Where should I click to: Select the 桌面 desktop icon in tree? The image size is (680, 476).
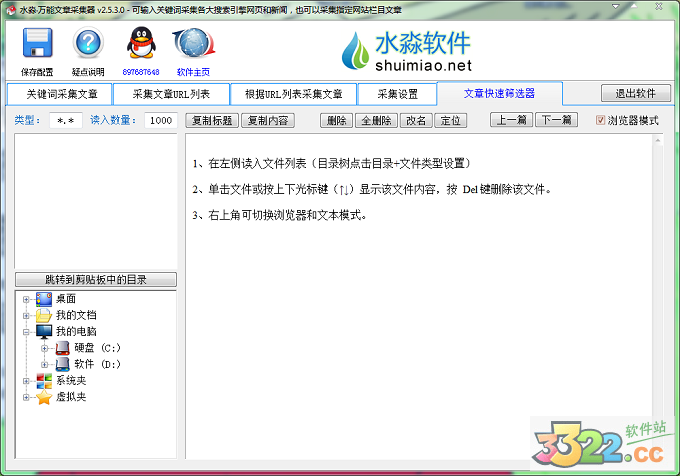(44, 299)
